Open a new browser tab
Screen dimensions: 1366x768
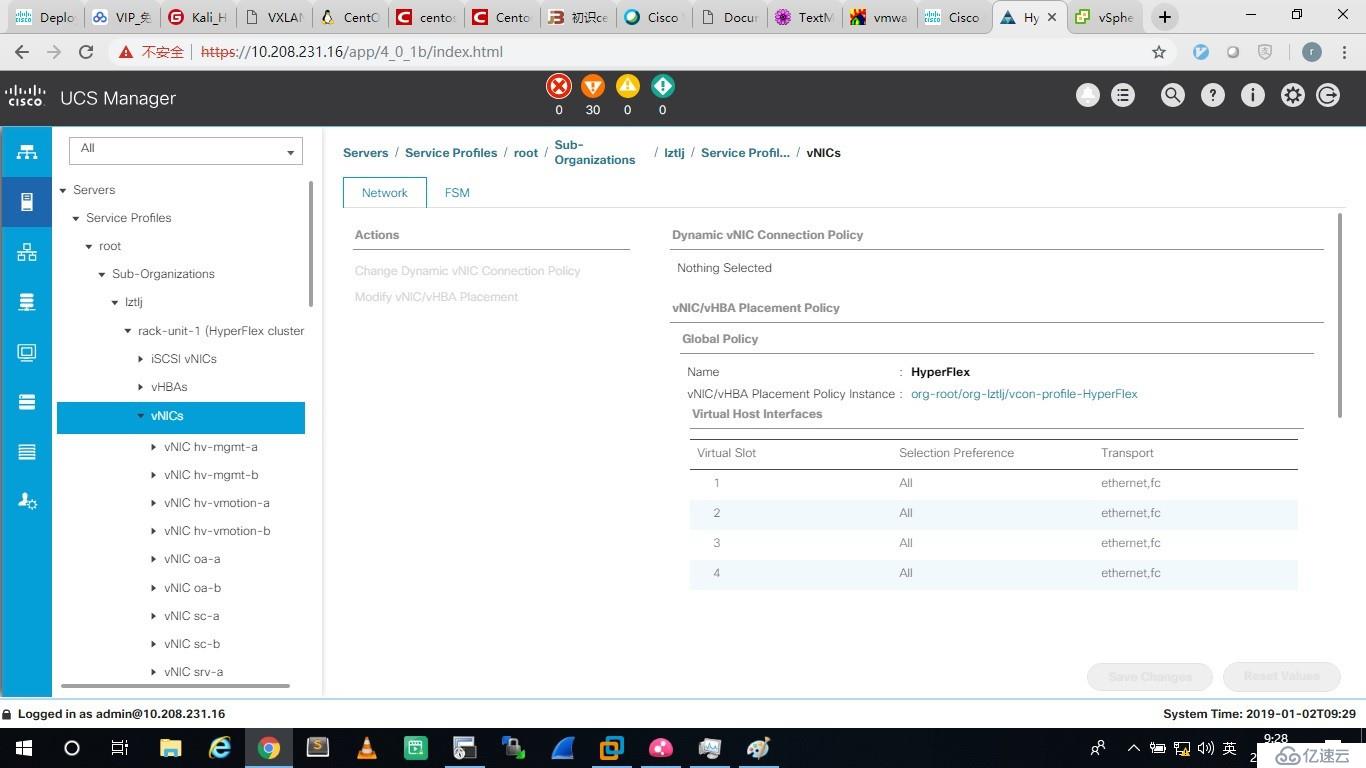pos(1164,17)
